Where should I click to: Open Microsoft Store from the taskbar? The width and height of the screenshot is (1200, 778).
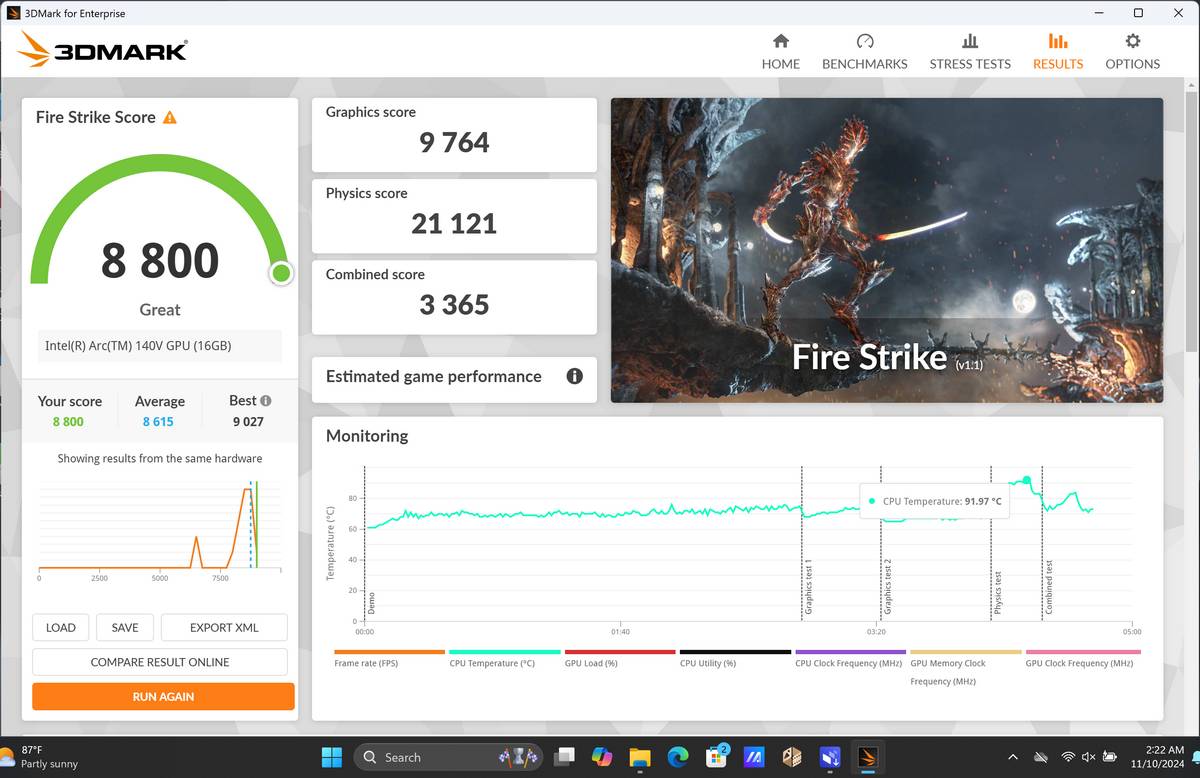[x=716, y=757]
